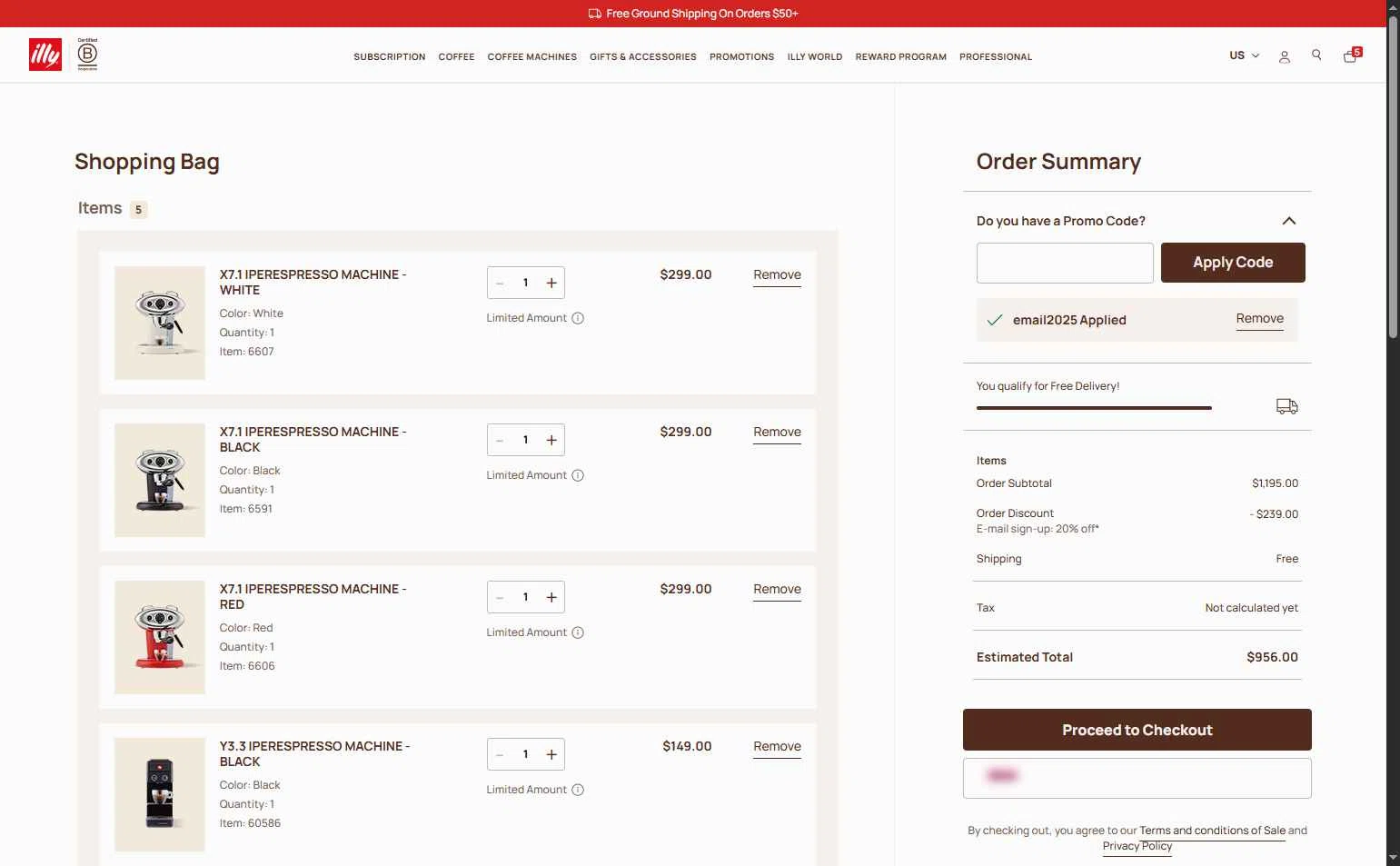Click the info icon for Red machine Limited Amount
This screenshot has height=866, width=1400.
578,632
